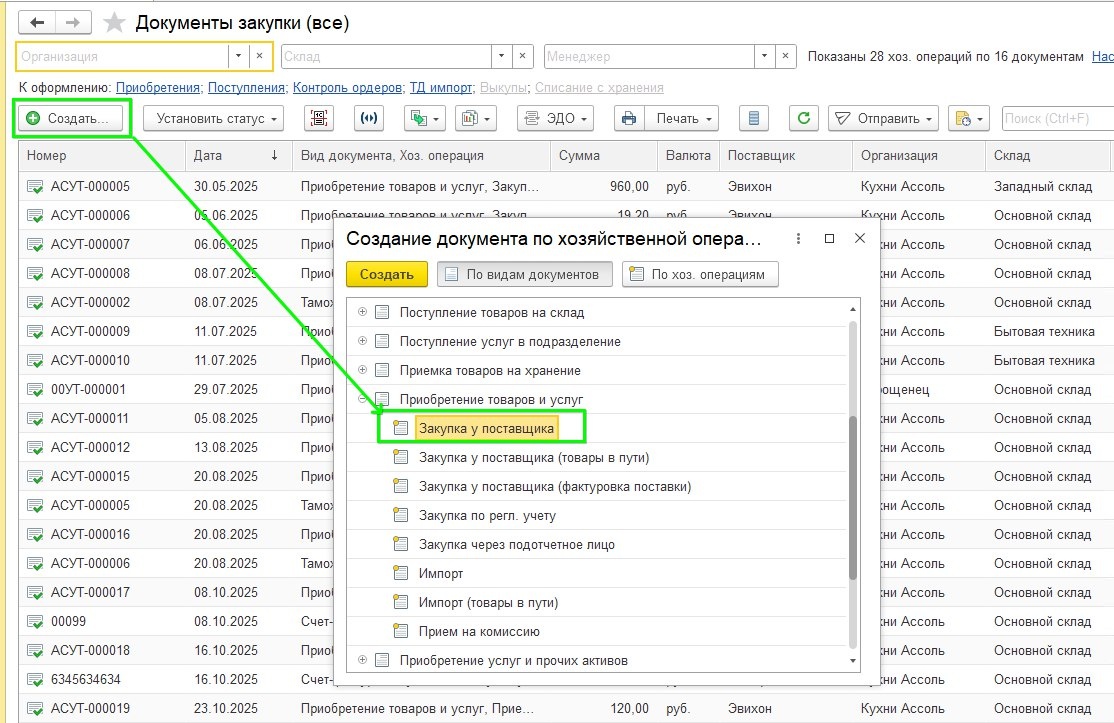Click icon beside Закупка по регл. учету
Screen dimensions: 1114x723
401,516
